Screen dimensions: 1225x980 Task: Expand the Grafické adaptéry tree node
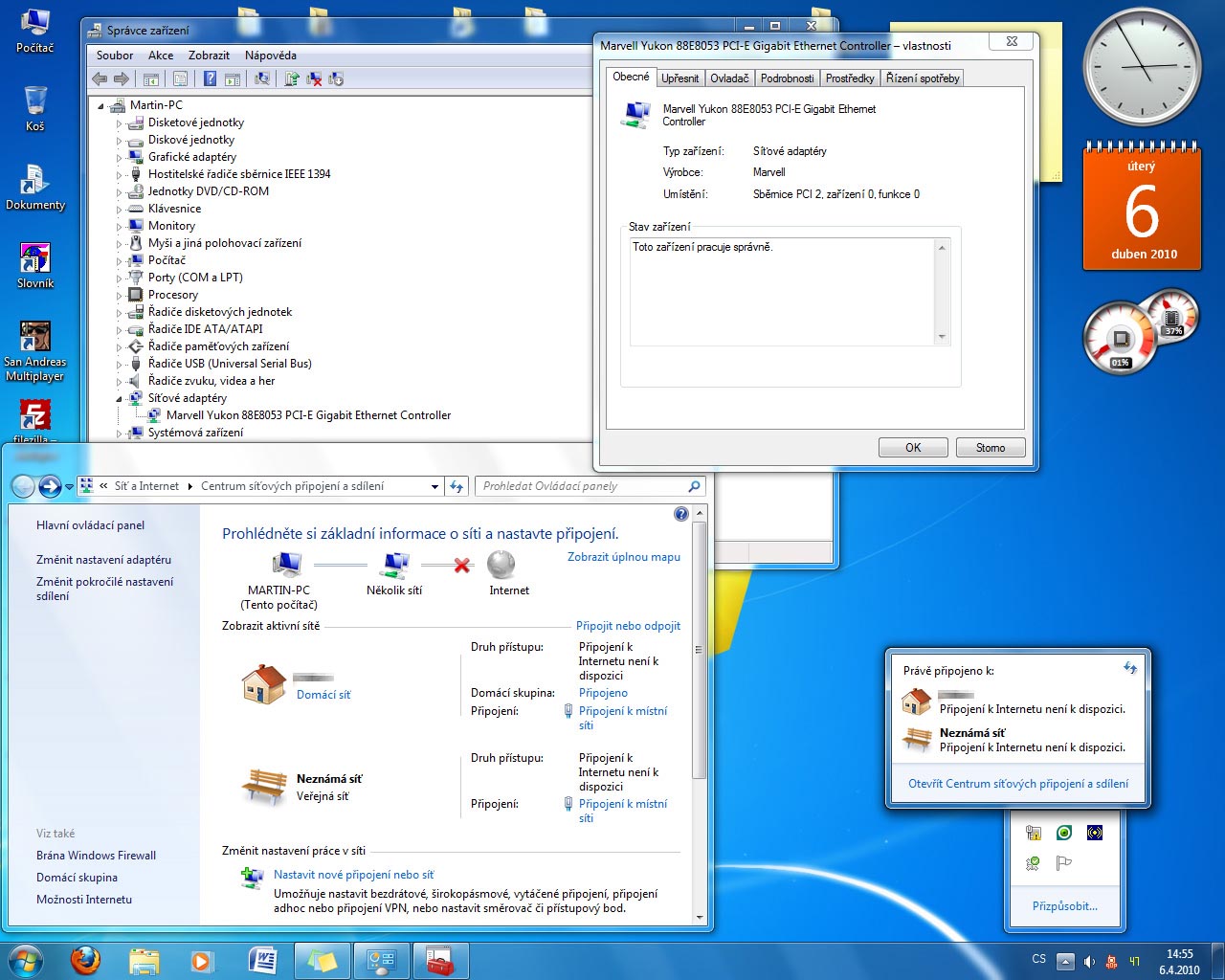[120, 158]
